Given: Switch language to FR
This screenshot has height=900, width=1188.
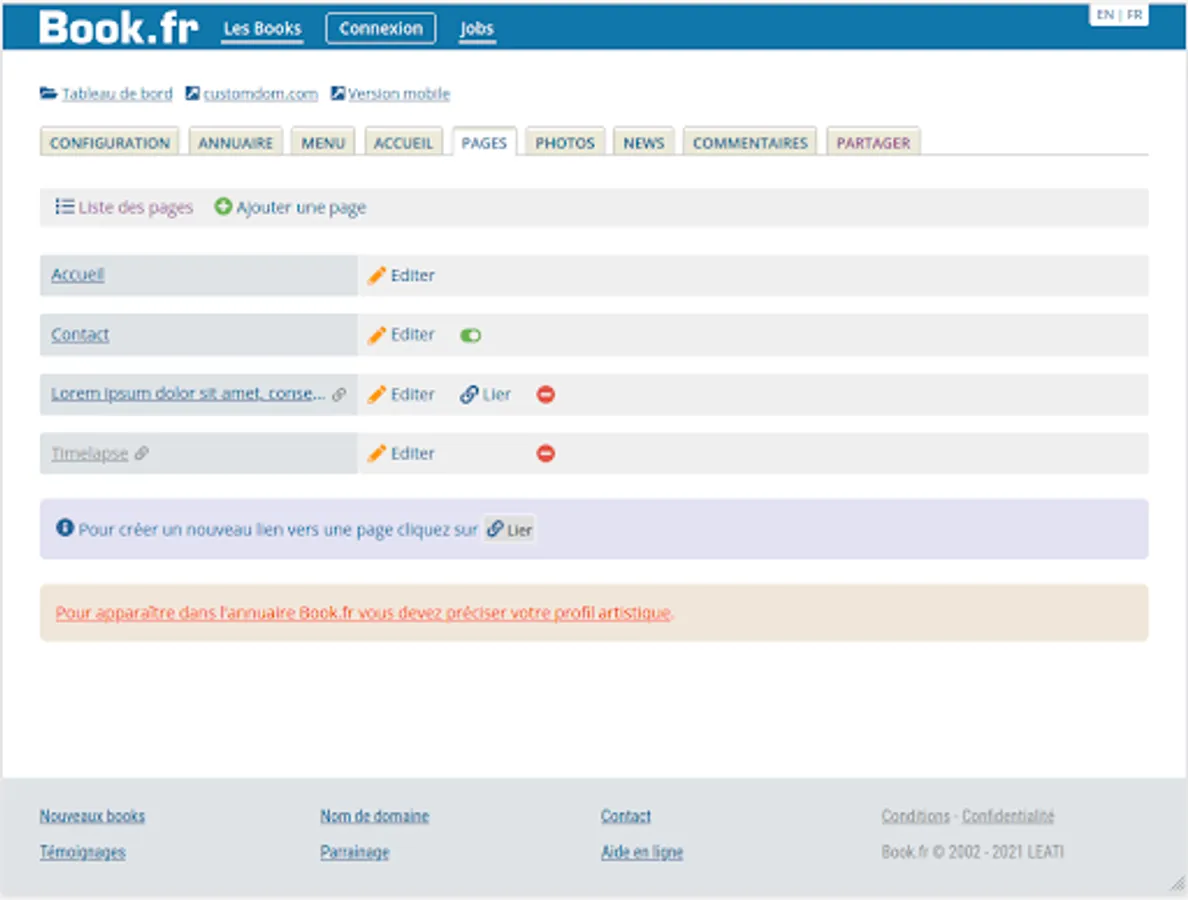Looking at the screenshot, I should point(1134,14).
